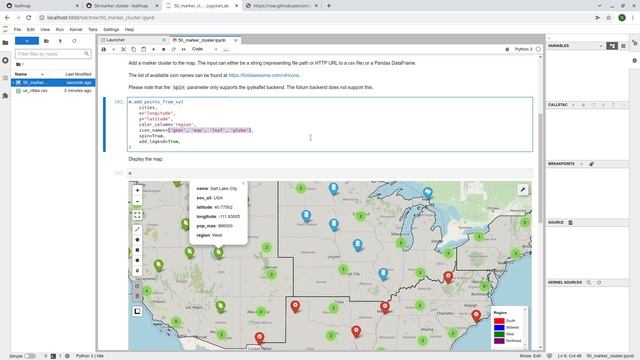Run the selected cell
This screenshot has width=640, height=360.
point(153,49)
